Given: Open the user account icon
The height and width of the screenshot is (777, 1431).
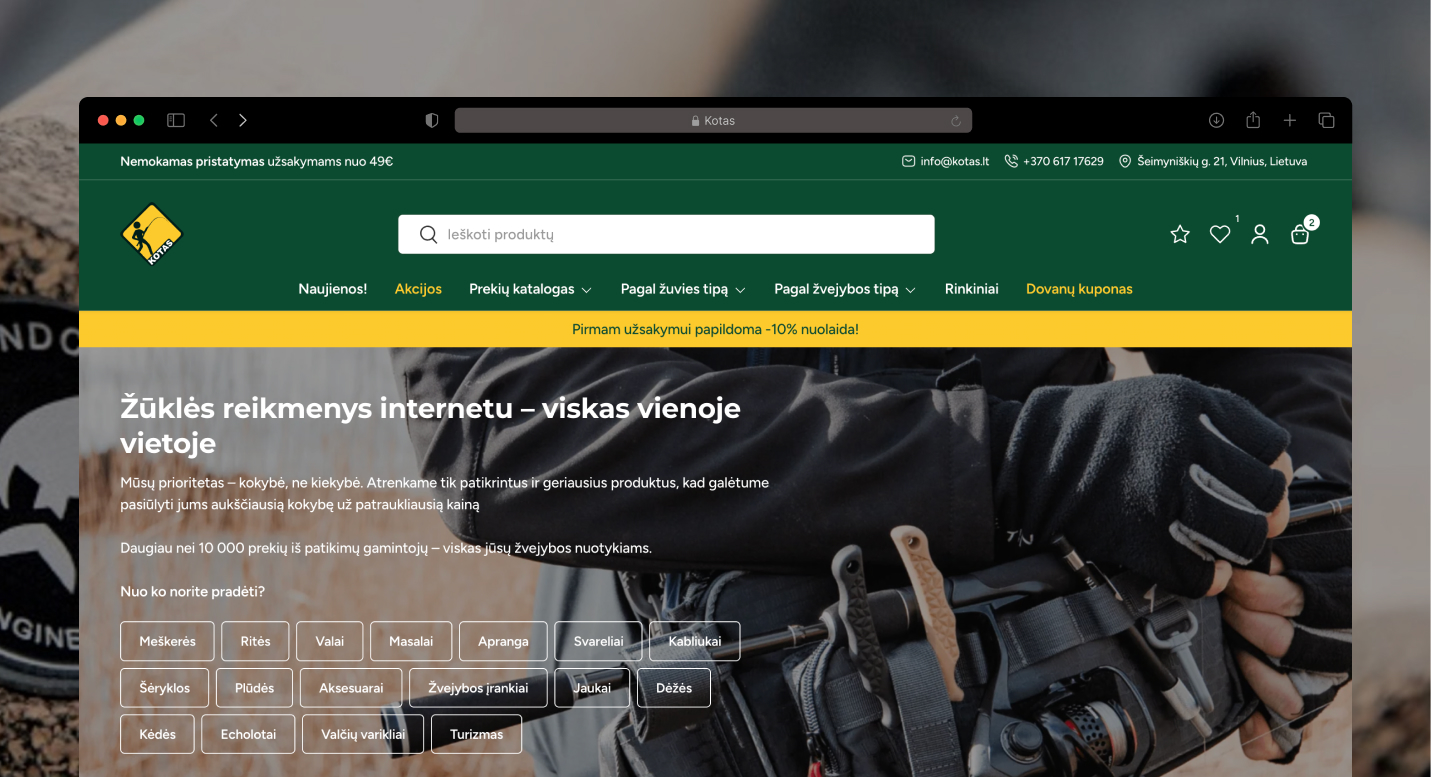Looking at the screenshot, I should click(1260, 234).
